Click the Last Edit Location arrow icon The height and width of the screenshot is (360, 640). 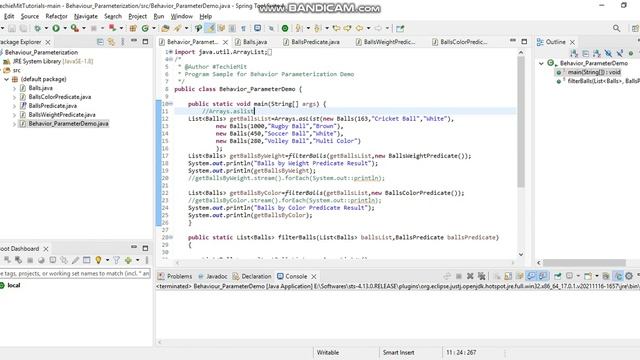[336, 28]
